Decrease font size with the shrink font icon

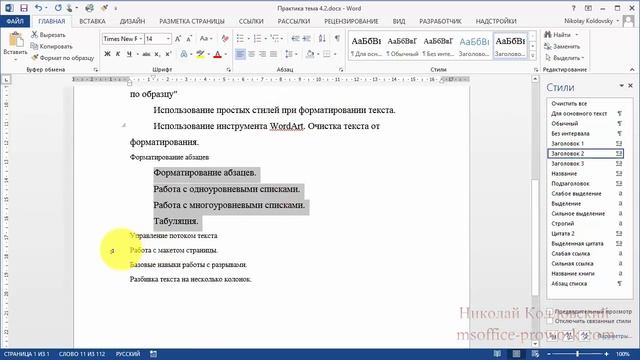[189, 39]
